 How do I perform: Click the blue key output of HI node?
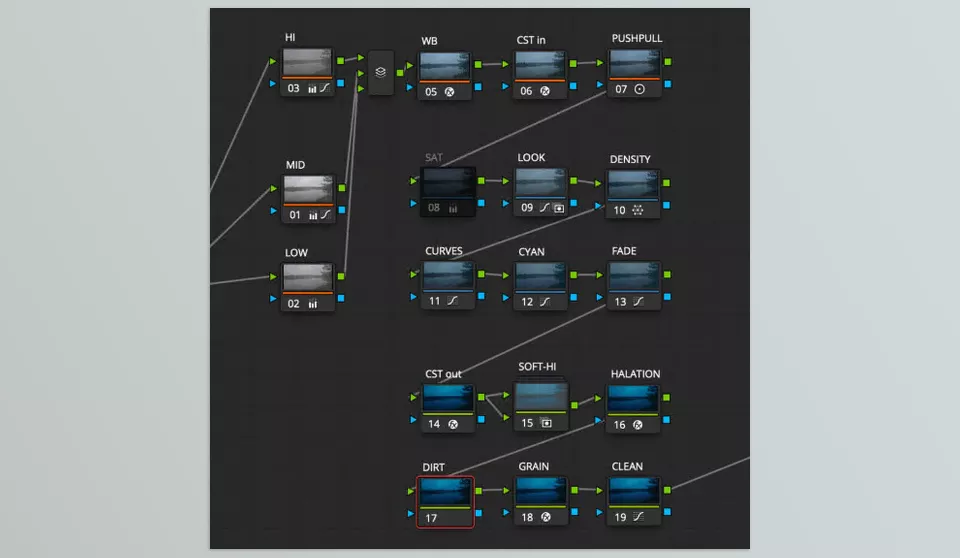(x=340, y=83)
